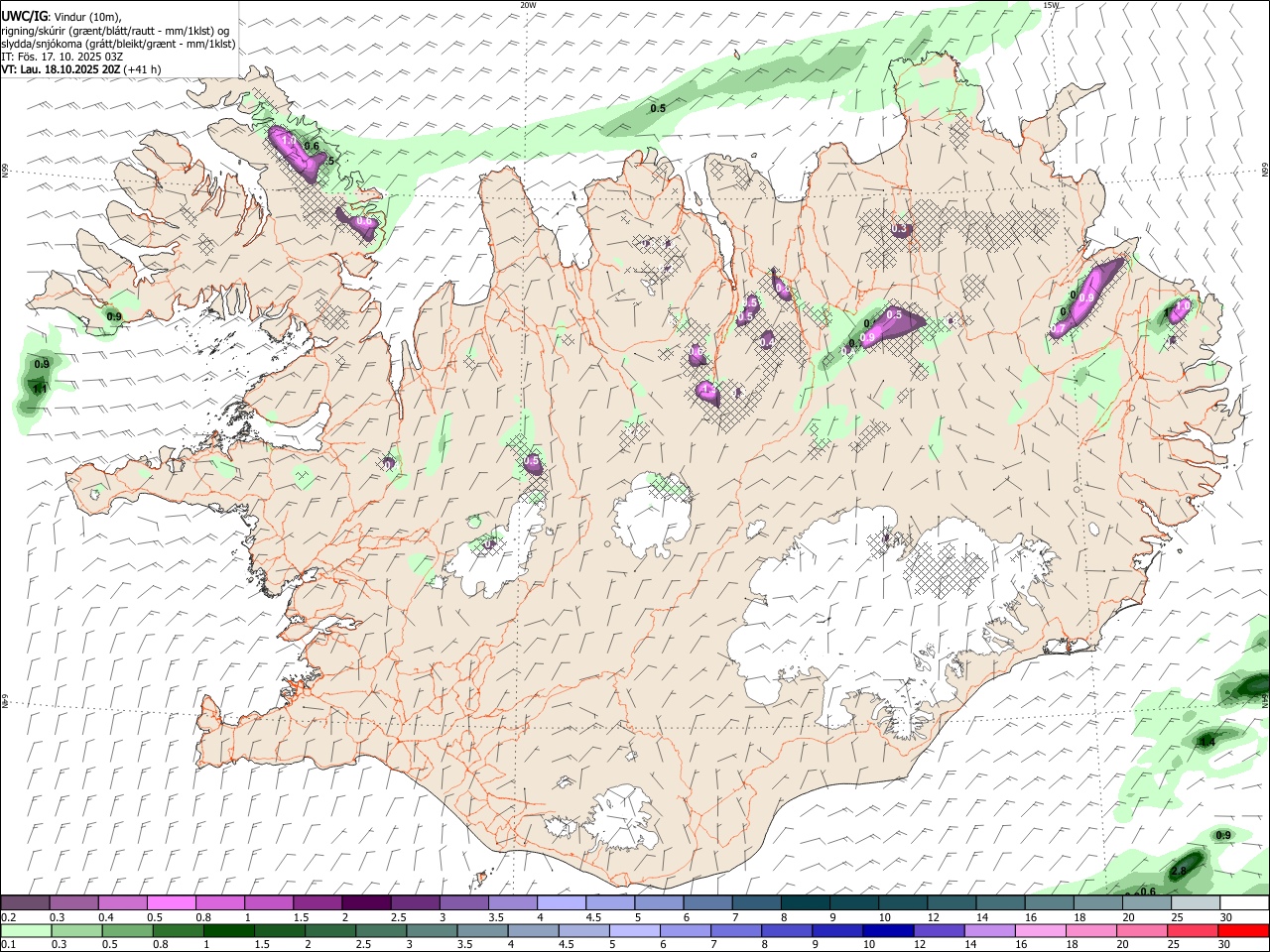Select the hot pink 20 swatch, lower legend row
Screen dimensions: 1270x952
tap(1143, 931)
